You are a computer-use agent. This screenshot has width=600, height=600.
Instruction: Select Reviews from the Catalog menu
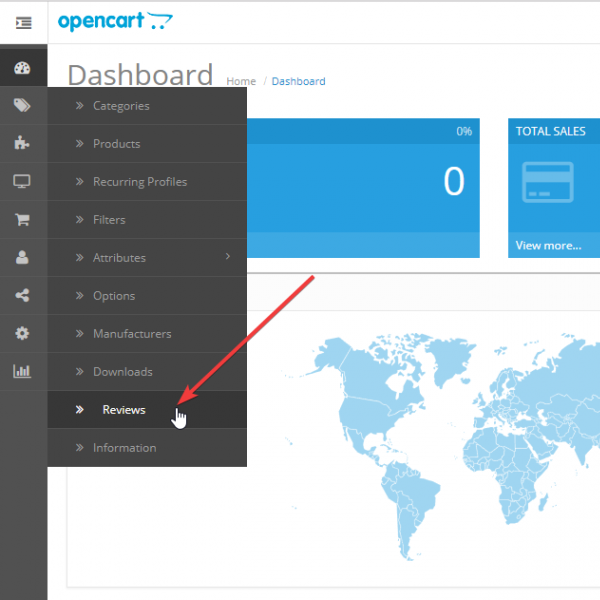tap(123, 410)
